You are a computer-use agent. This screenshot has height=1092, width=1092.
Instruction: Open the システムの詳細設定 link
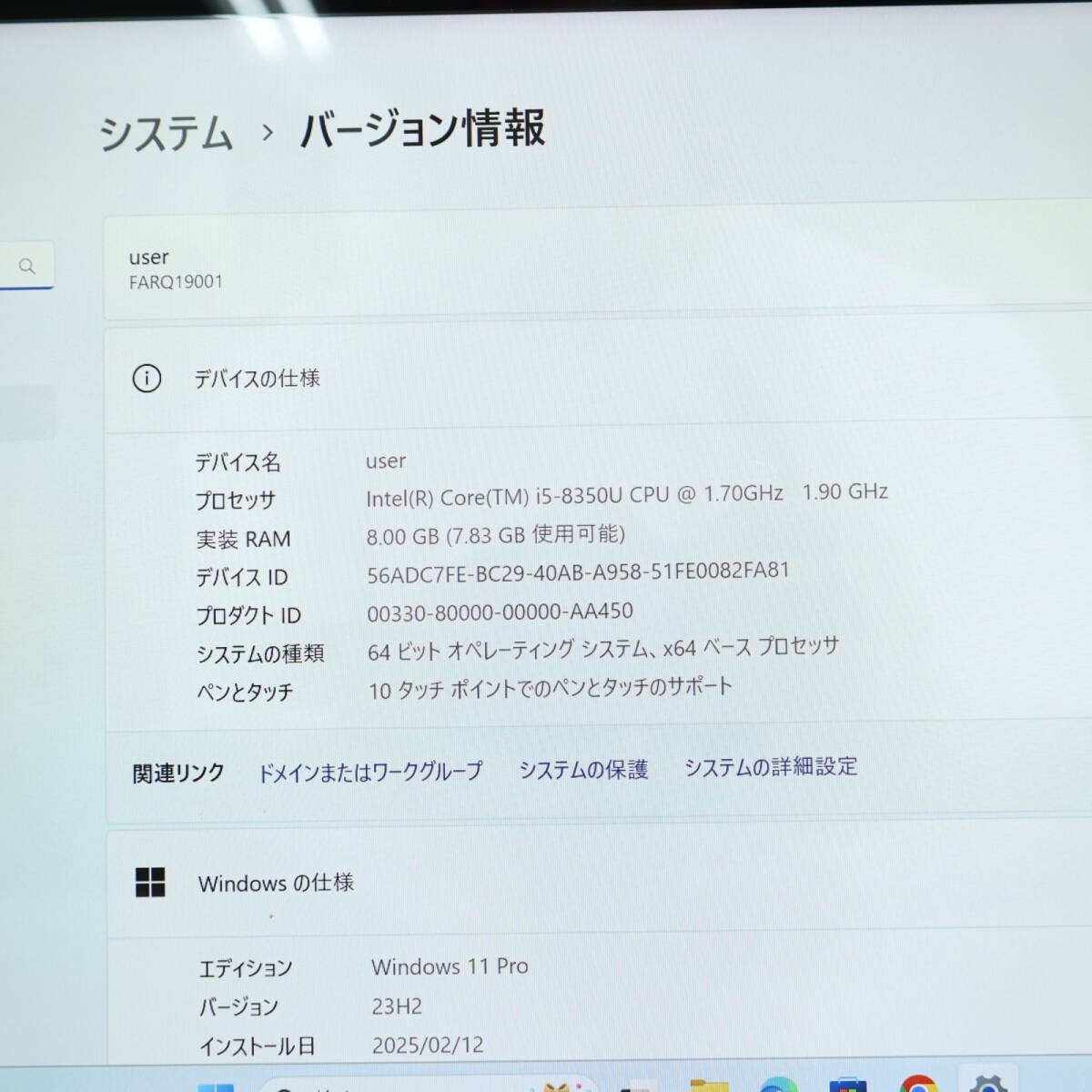771,767
